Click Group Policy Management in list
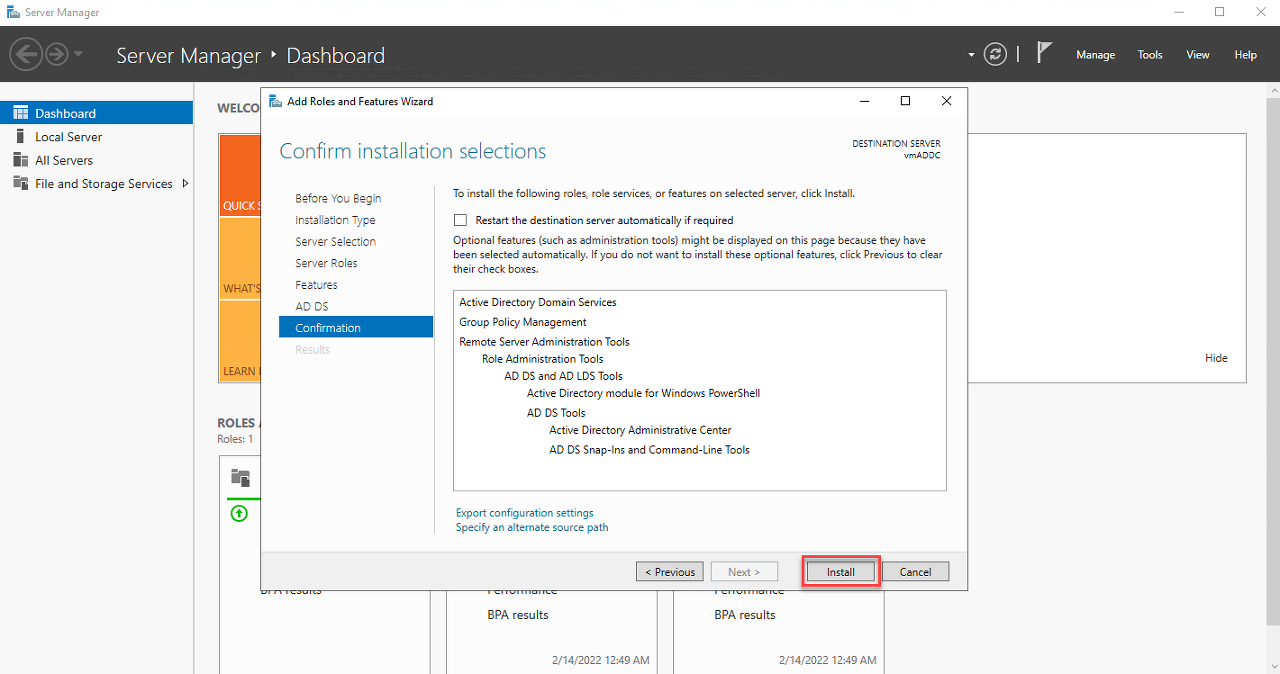This screenshot has height=674, width=1280. [523, 322]
